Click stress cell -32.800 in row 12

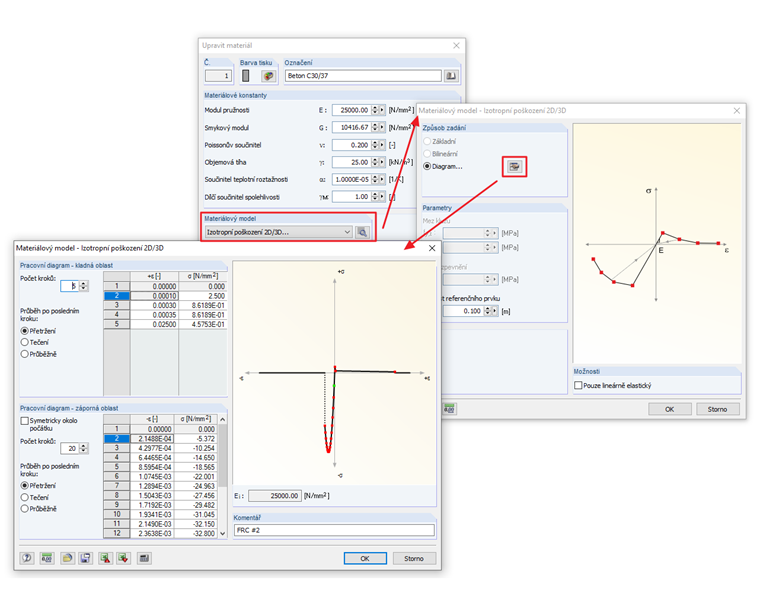coord(195,533)
